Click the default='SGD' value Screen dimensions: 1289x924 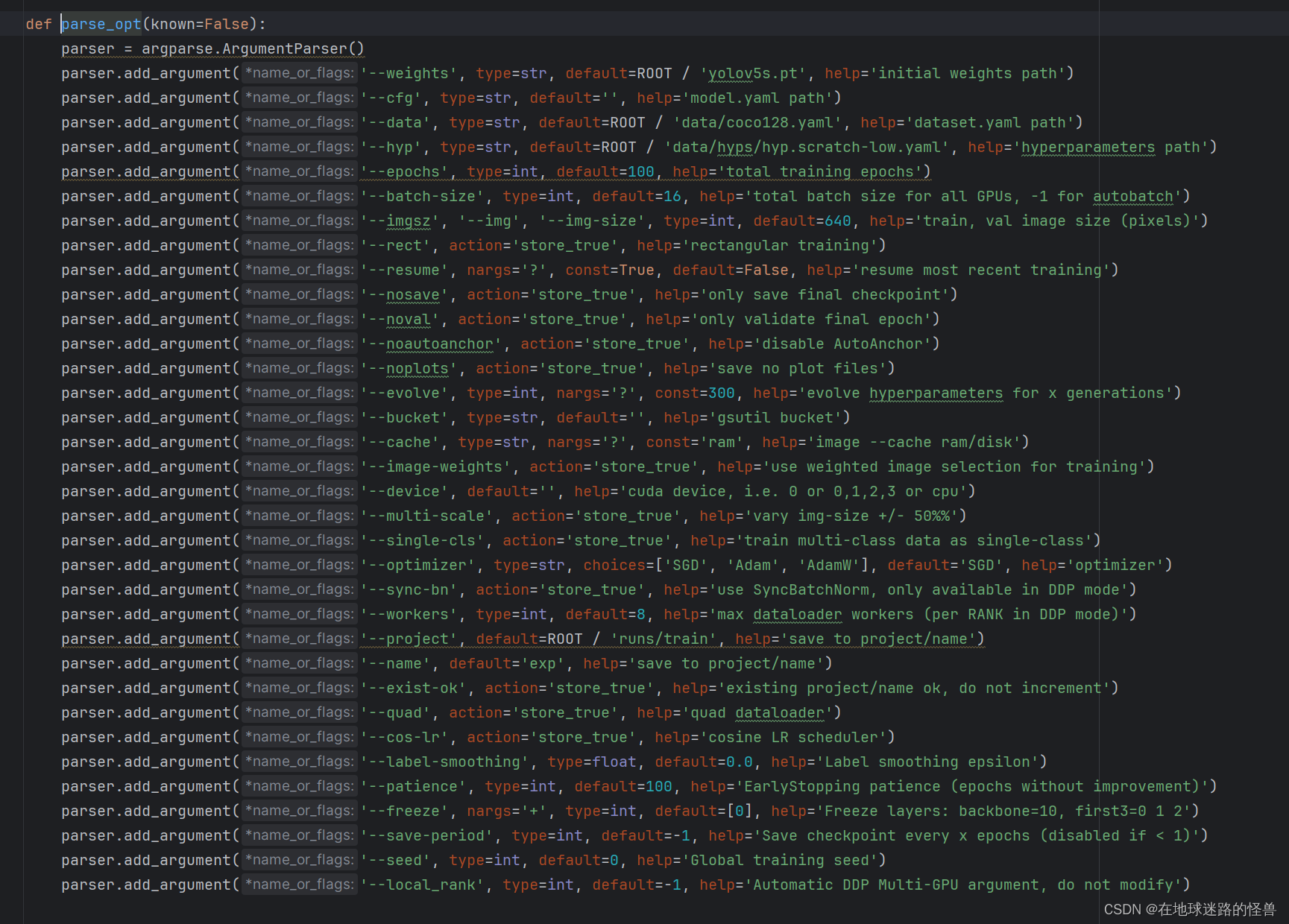tap(945, 565)
